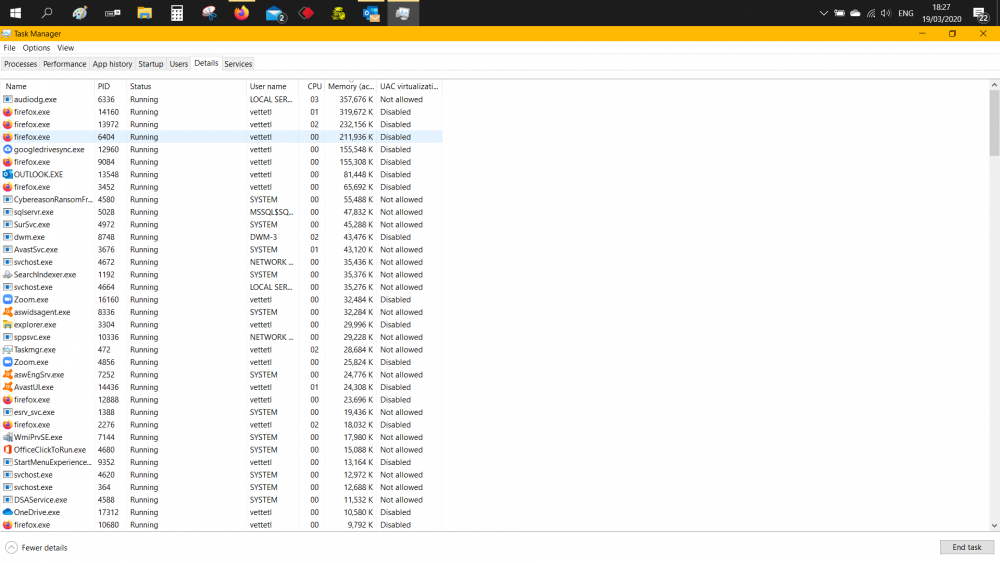Open the Mail app taskbar icon
This screenshot has height=563, width=1000.
(x=275, y=13)
